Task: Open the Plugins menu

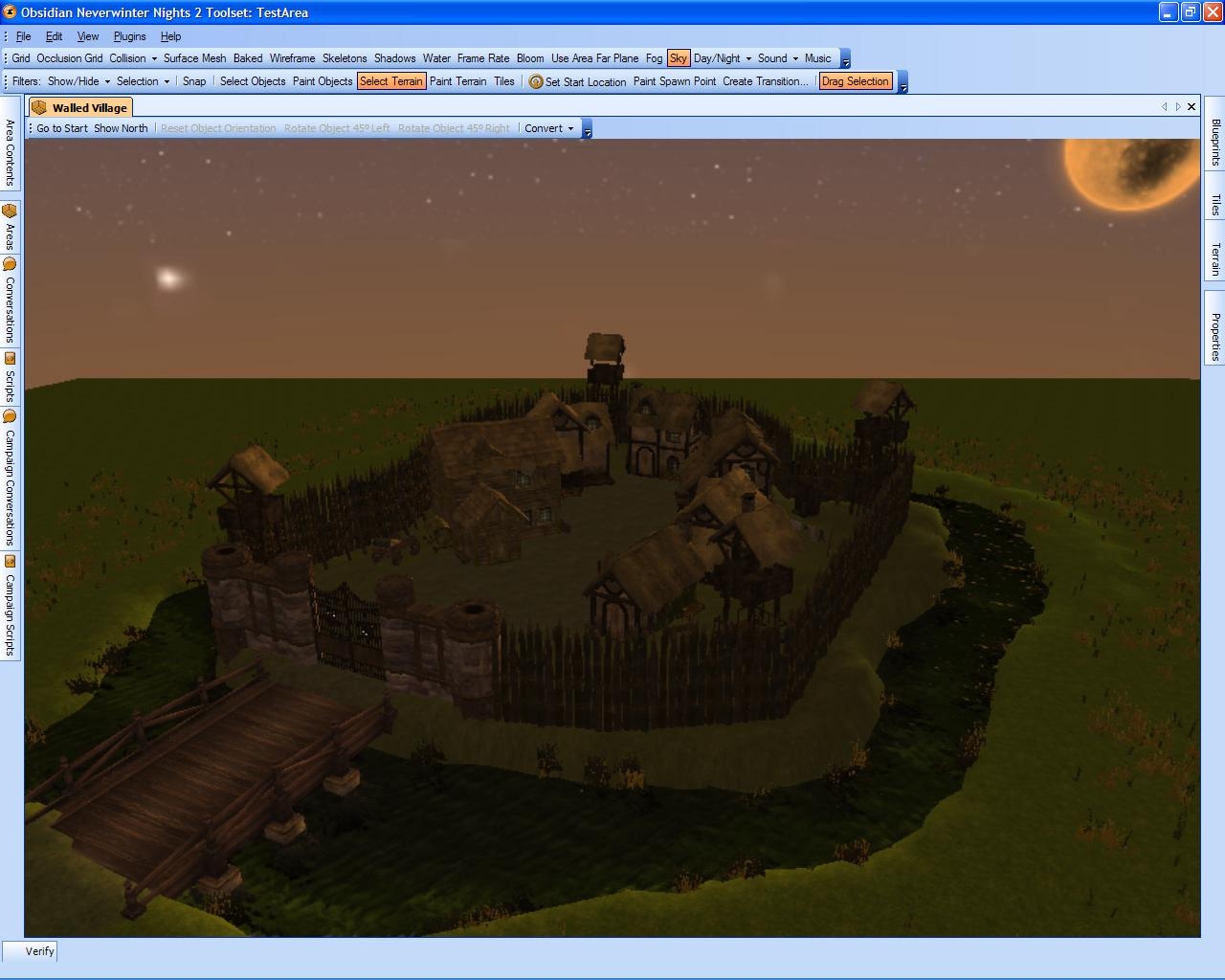Action: point(129,36)
